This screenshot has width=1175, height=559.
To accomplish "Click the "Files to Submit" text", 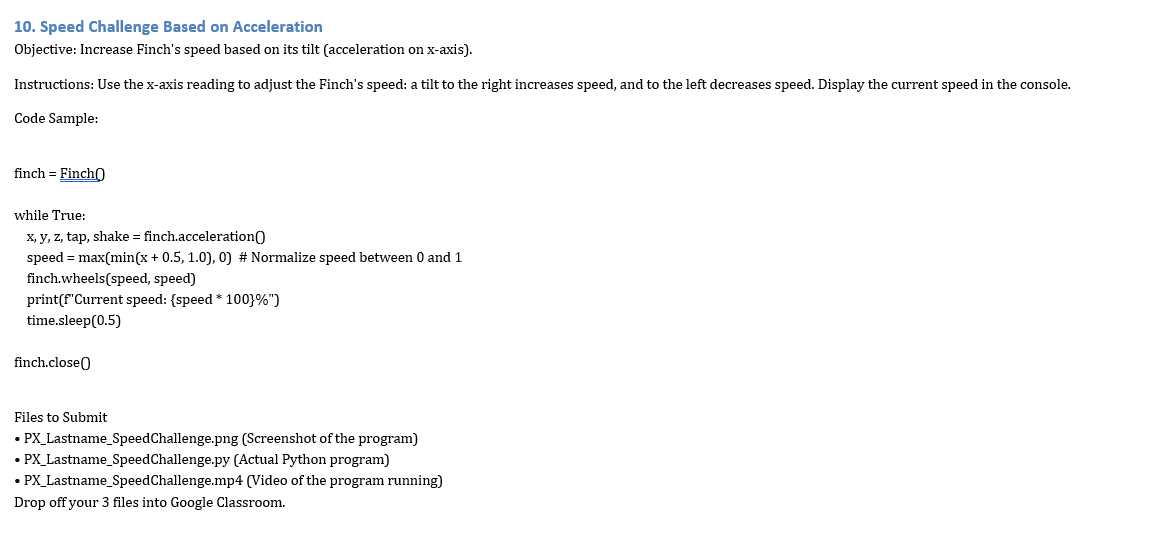I will click(x=61, y=418).
